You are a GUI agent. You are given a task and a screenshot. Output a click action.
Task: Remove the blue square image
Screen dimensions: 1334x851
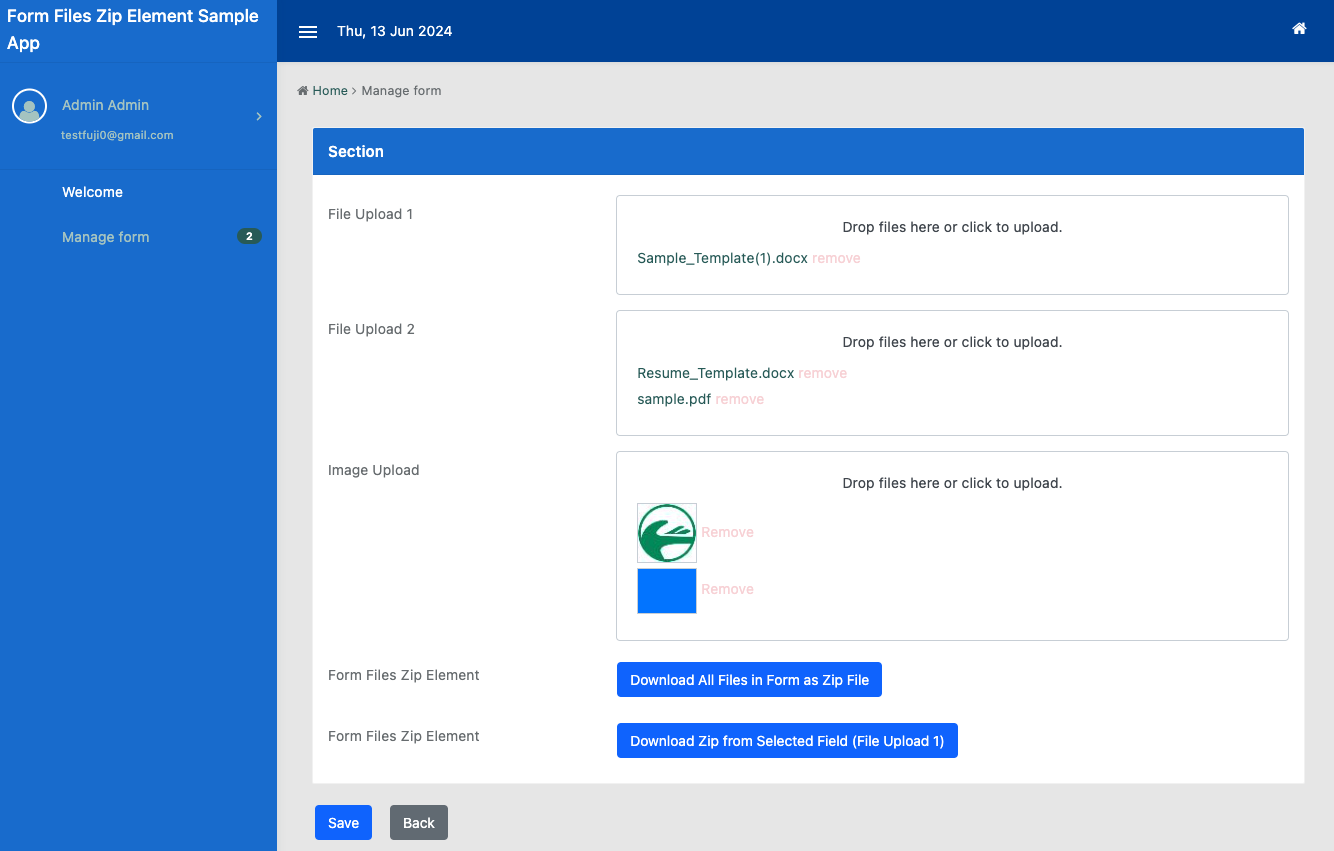point(727,589)
